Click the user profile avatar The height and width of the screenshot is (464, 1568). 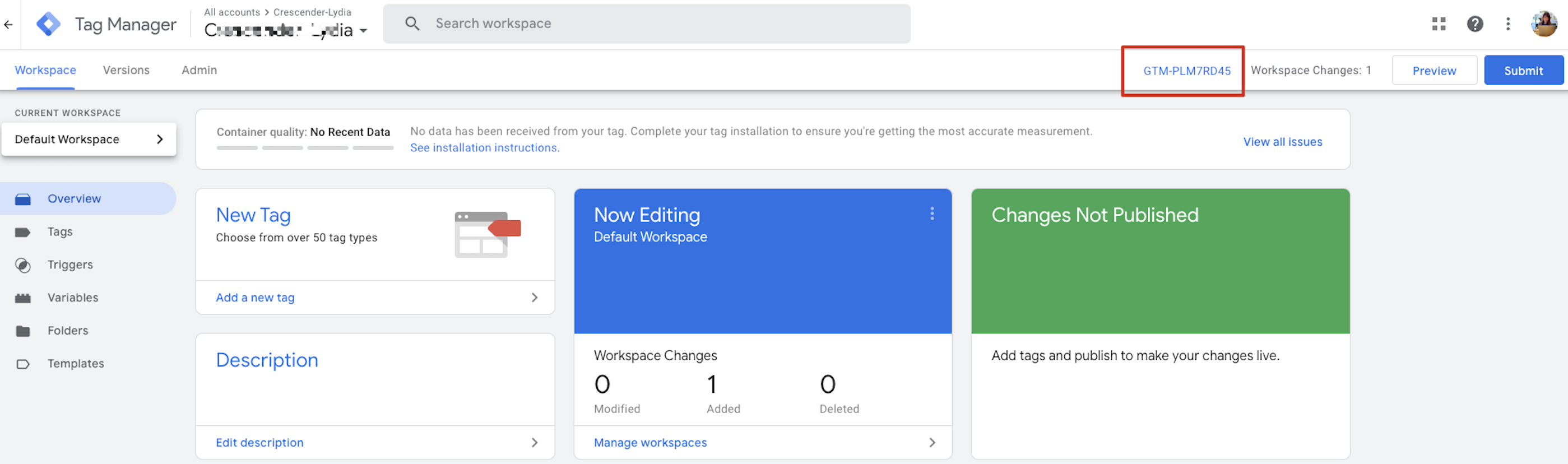(1544, 24)
